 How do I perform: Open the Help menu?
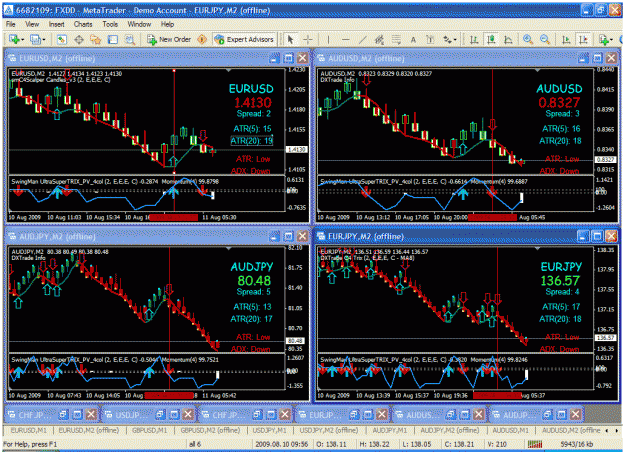167,24
